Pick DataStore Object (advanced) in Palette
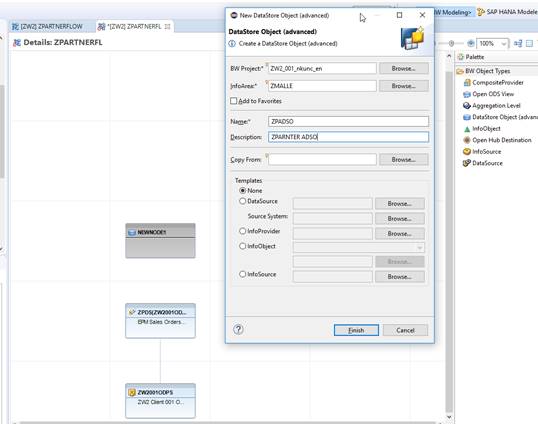This screenshot has height=424, width=538. pyautogui.click(x=500, y=117)
